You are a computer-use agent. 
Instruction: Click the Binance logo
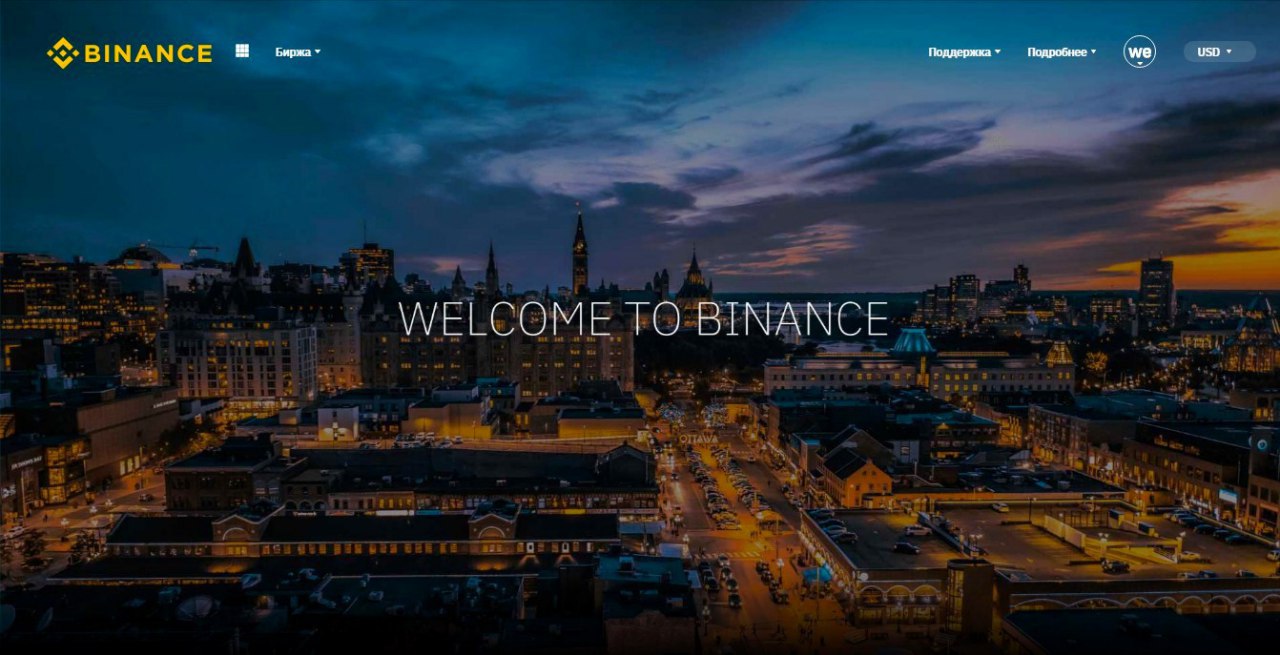pyautogui.click(x=129, y=53)
